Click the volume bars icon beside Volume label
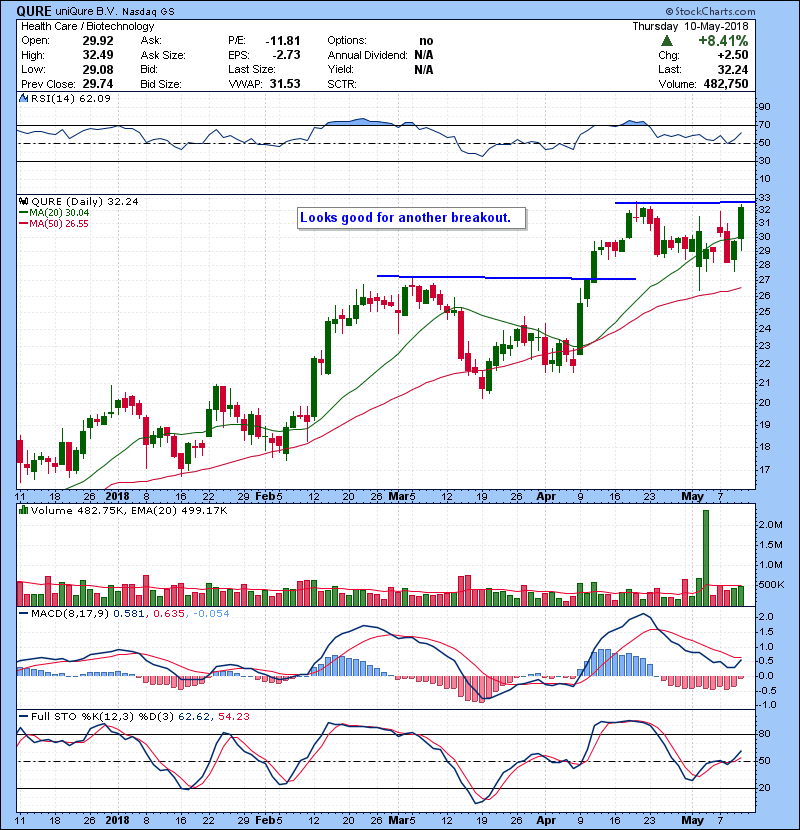This screenshot has width=800, height=830. pos(23,510)
